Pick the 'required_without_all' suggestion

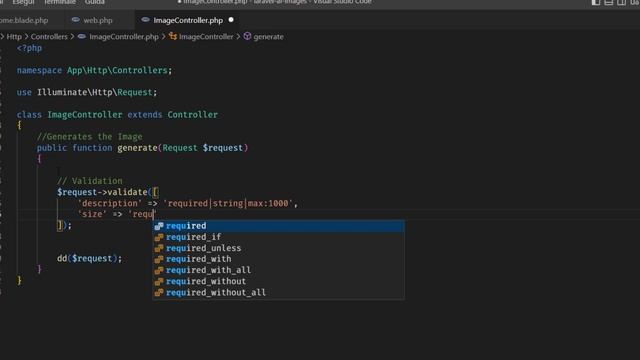click(278, 292)
